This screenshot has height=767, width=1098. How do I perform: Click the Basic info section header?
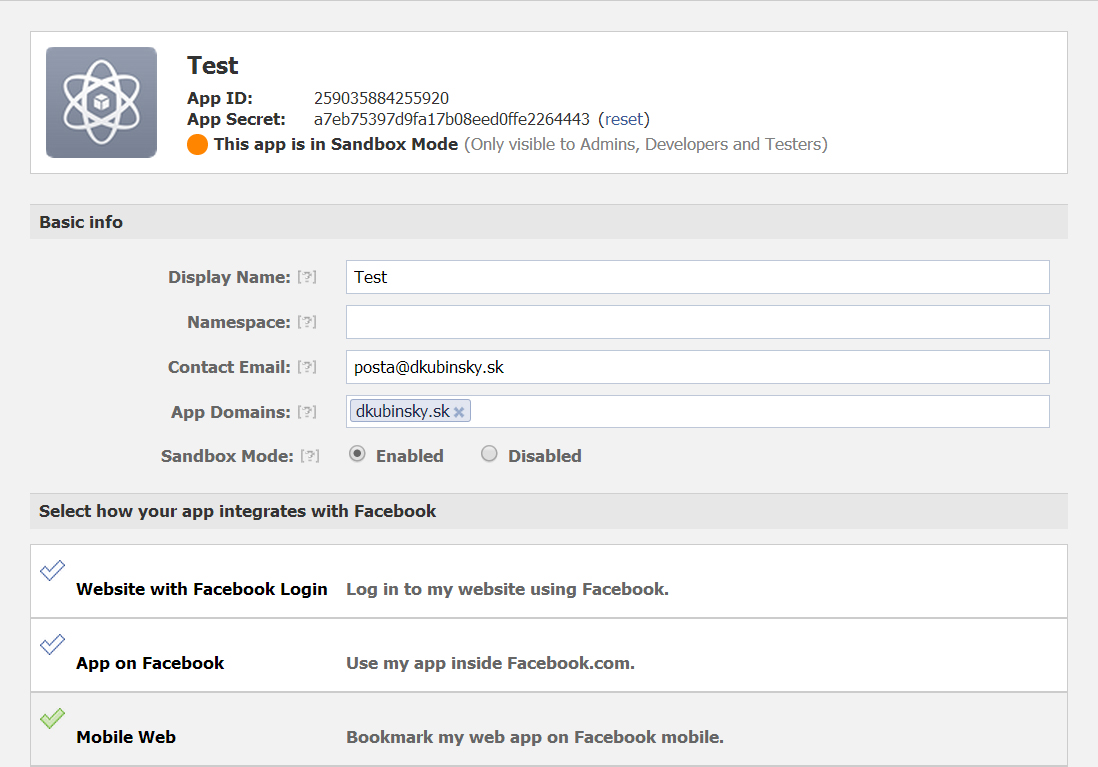[549, 222]
